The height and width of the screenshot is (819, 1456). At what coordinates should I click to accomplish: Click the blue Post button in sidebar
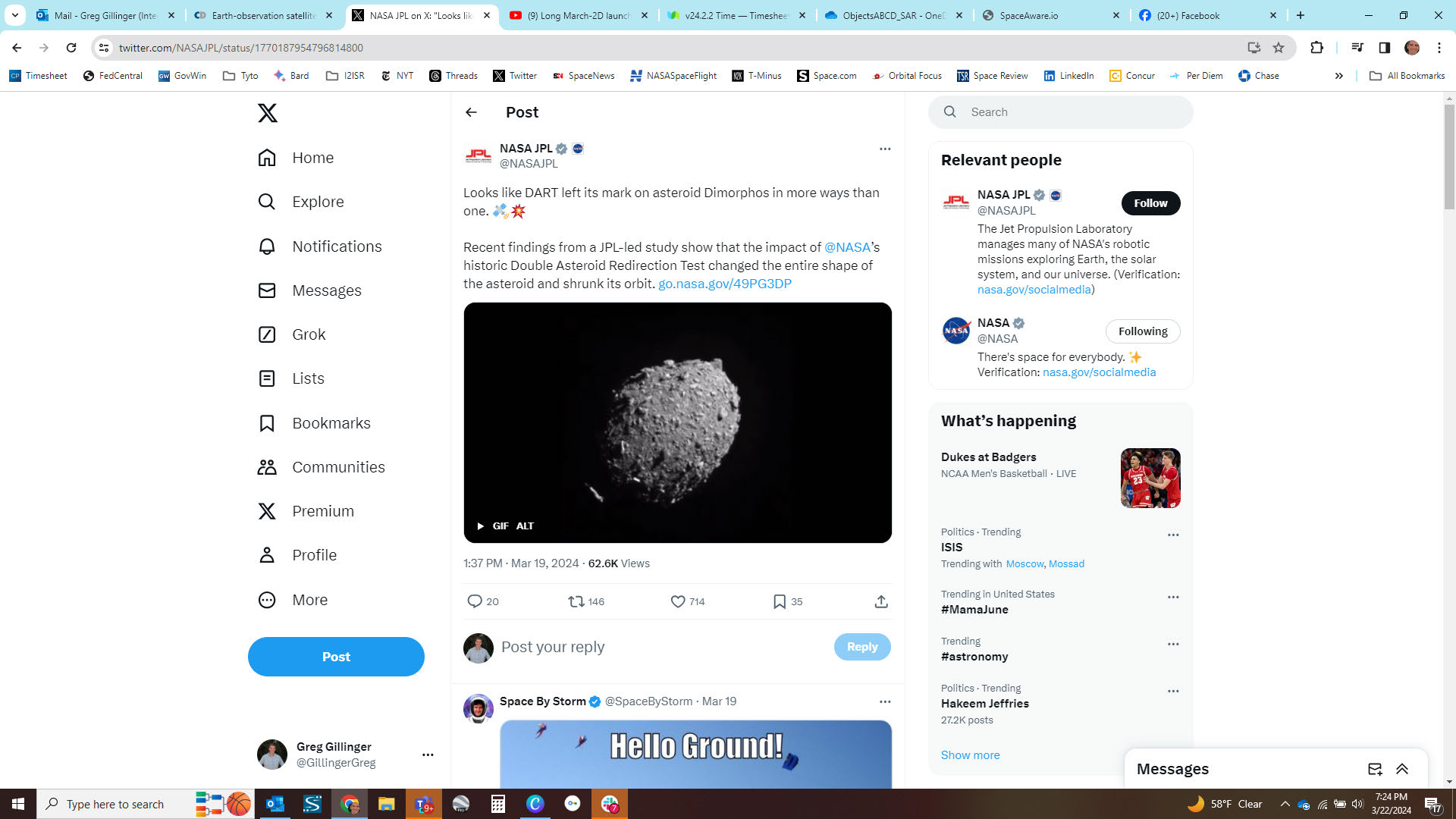336,657
